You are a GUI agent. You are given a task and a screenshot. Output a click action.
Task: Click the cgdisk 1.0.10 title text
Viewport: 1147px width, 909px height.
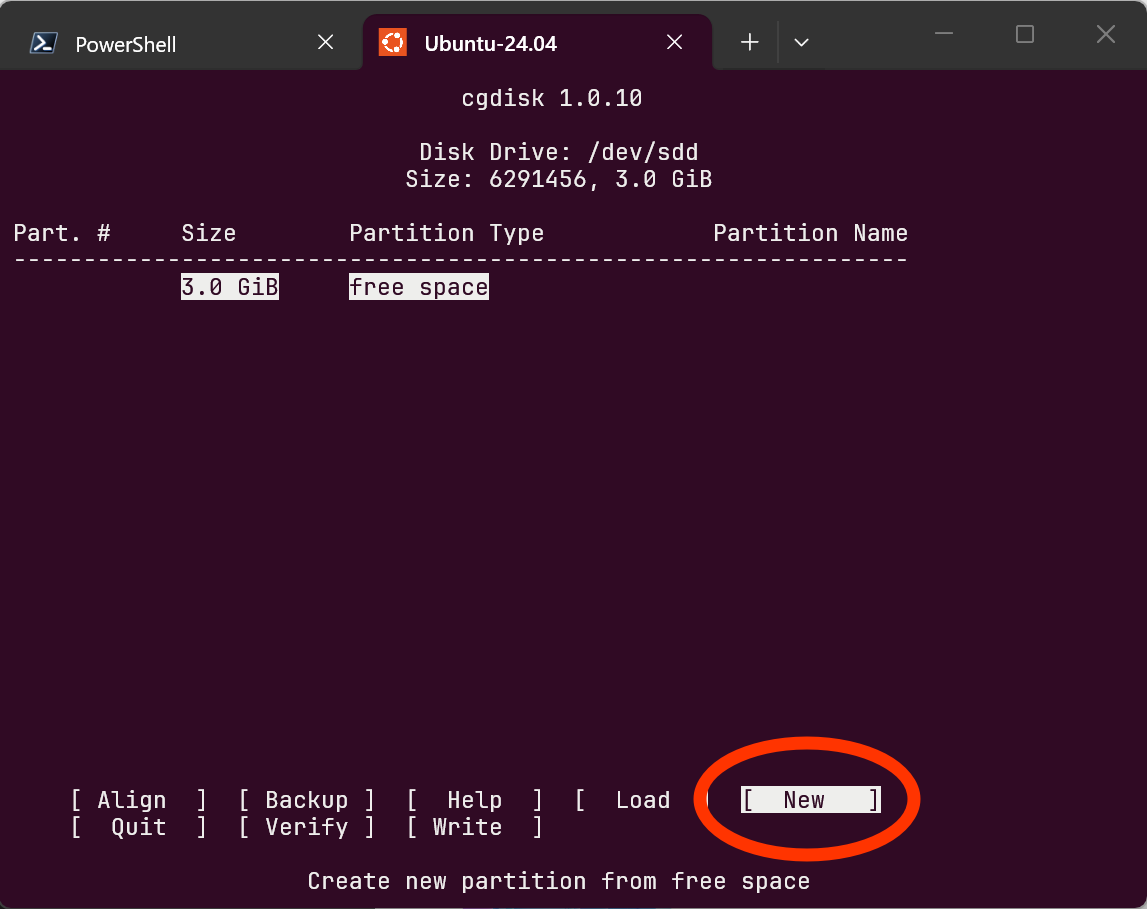(x=552, y=98)
